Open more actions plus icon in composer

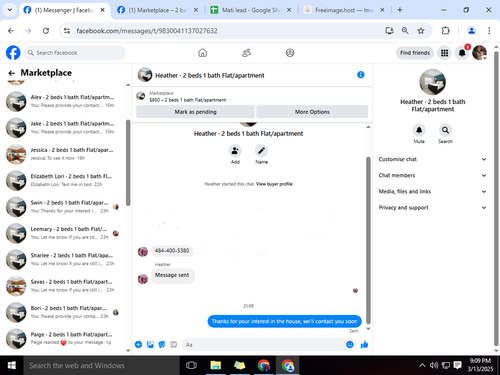[138, 344]
